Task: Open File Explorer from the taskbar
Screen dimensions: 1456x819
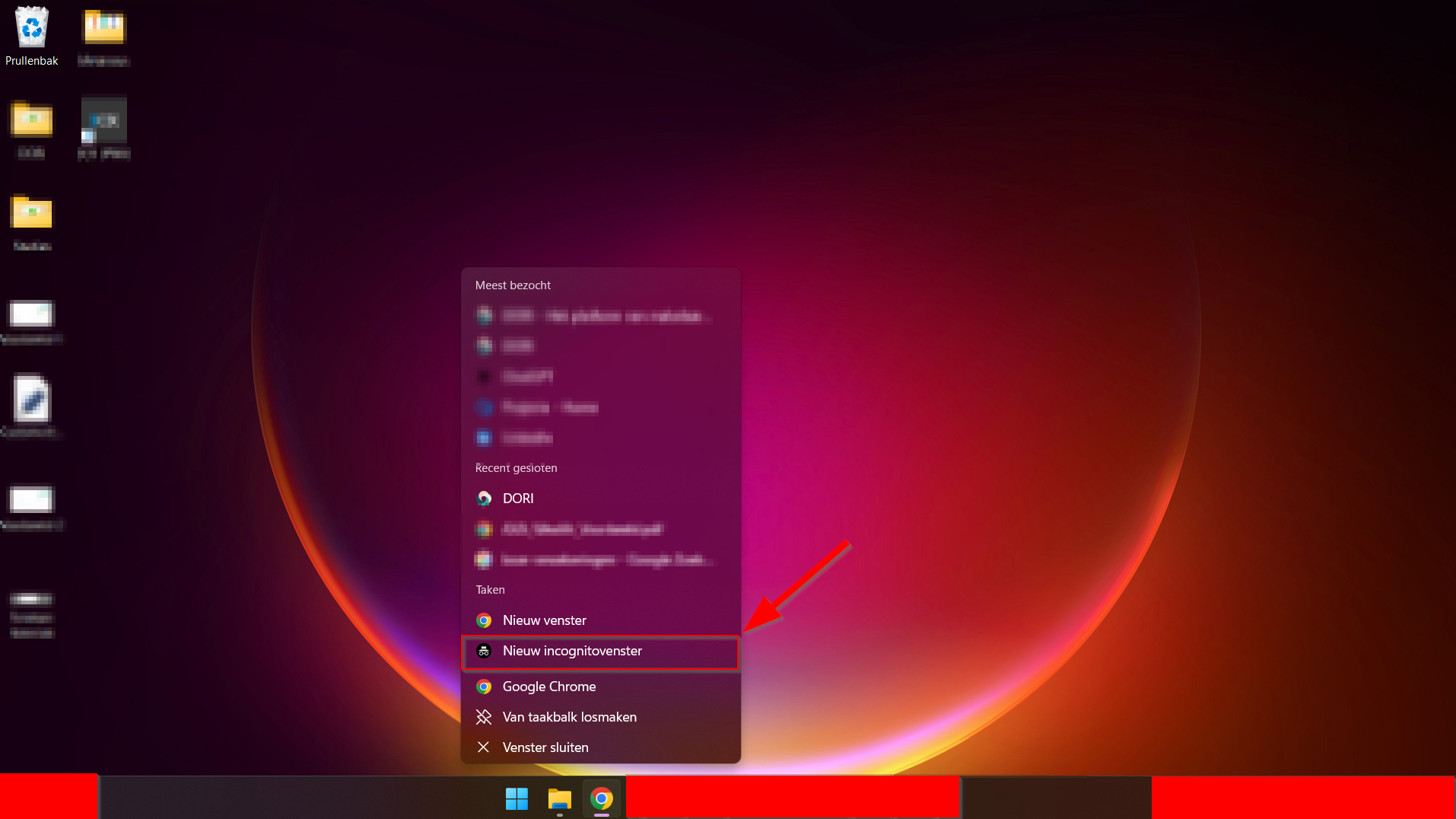Action: 559,798
